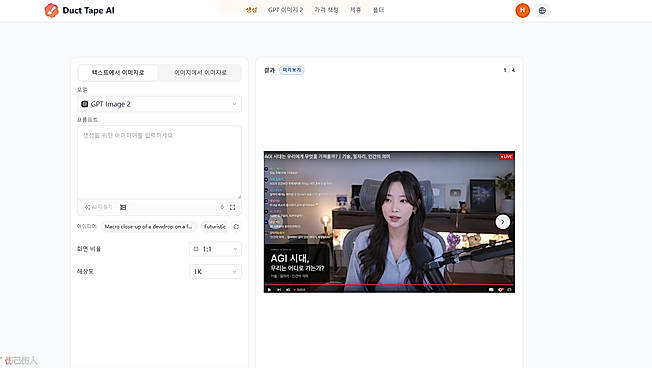Viewport: 652px width, 368px height.
Task: Refresh the idea suggestions
Action: point(236,227)
